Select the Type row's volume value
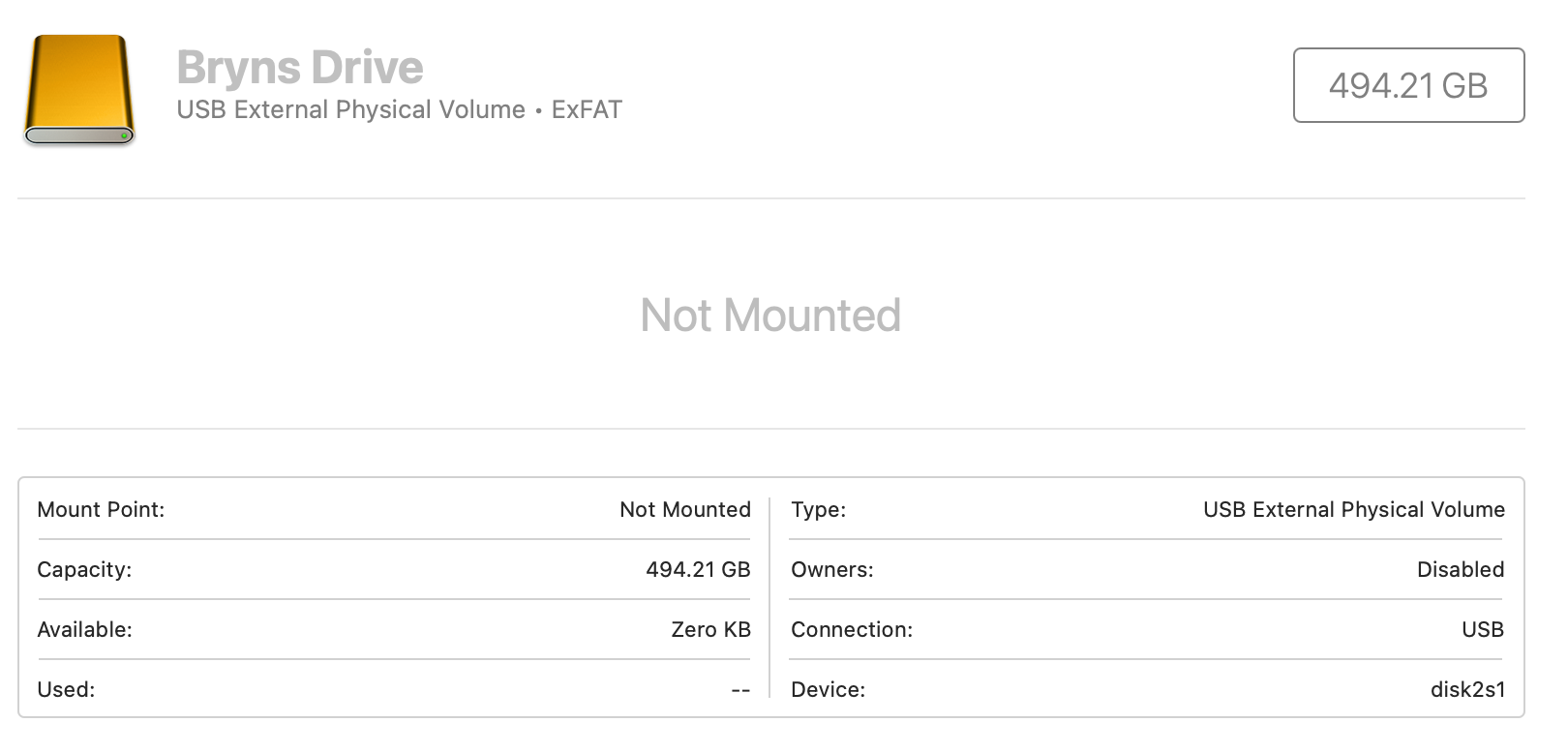Image resolution: width=1568 pixels, height=753 pixels. [1353, 510]
